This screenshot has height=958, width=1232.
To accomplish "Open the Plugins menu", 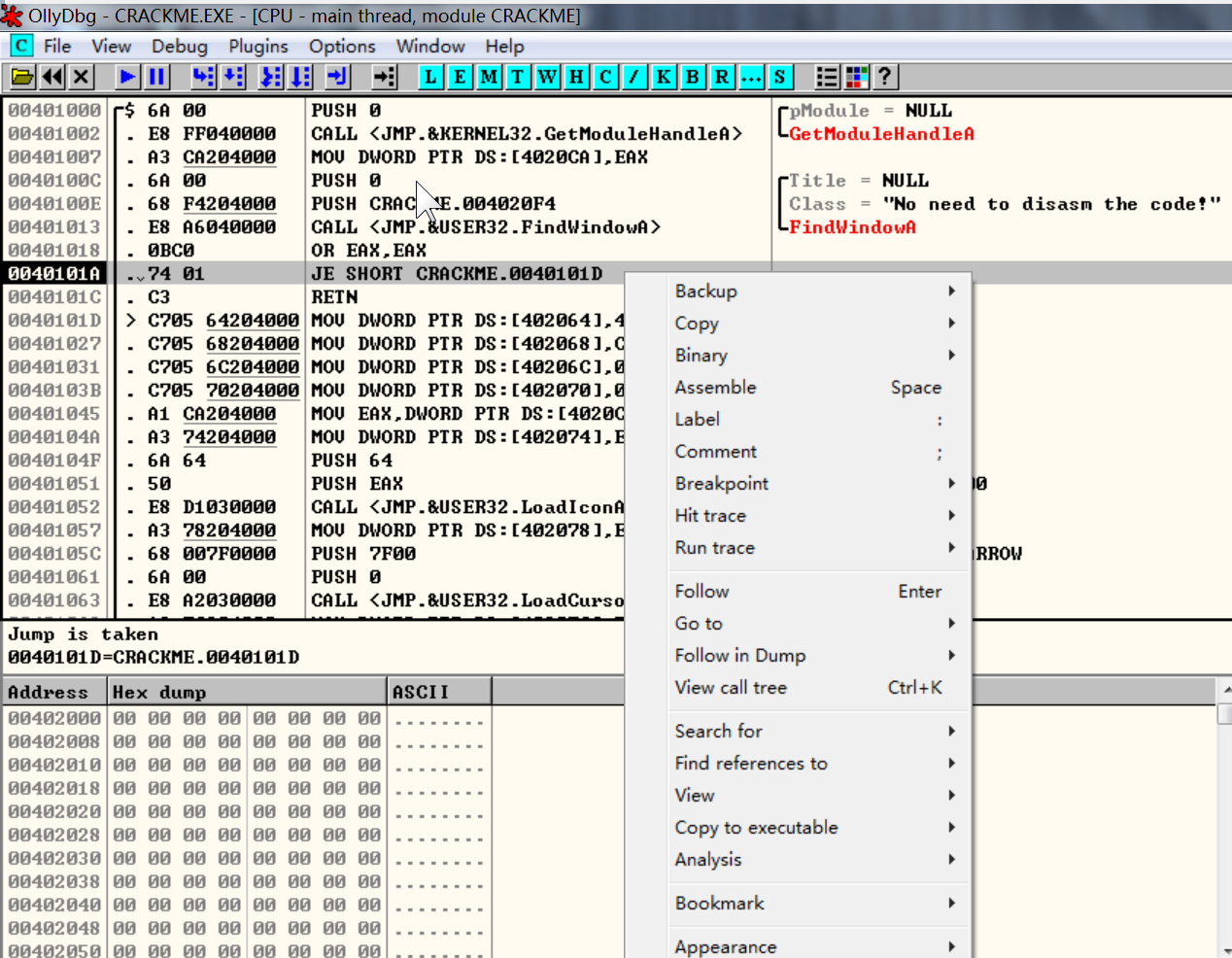I will [258, 46].
